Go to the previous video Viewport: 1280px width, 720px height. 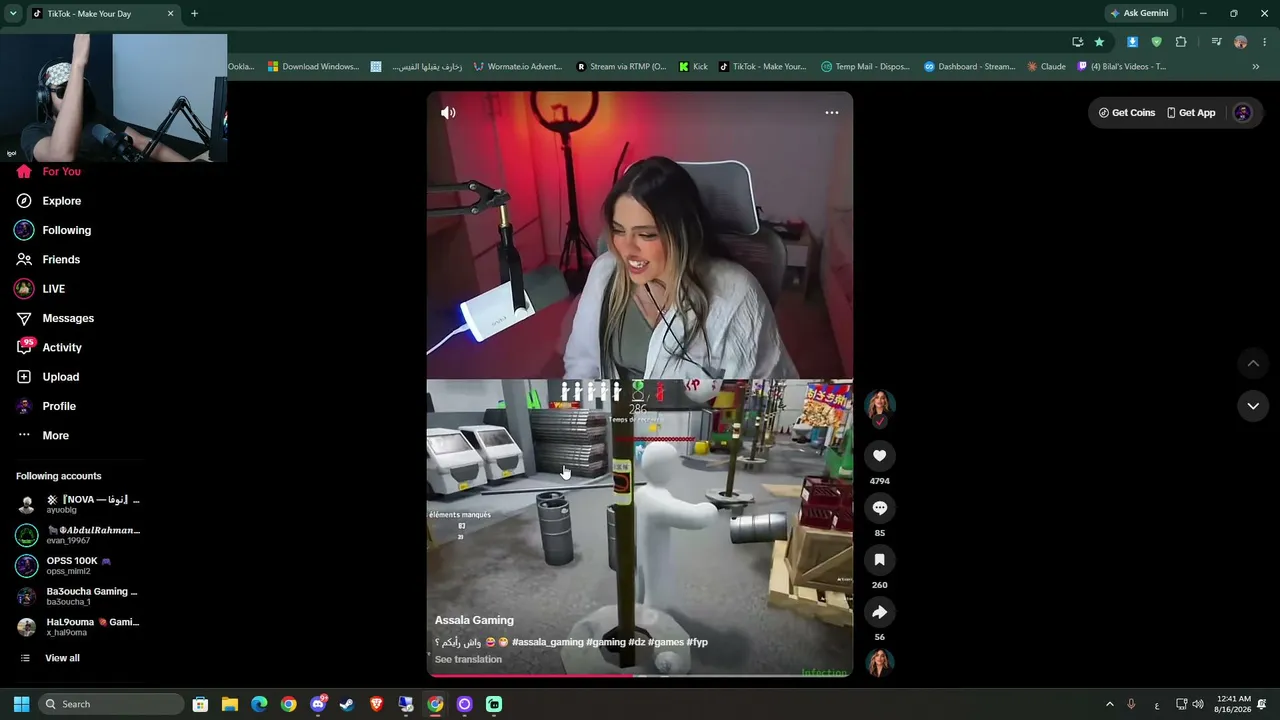pos(1253,363)
